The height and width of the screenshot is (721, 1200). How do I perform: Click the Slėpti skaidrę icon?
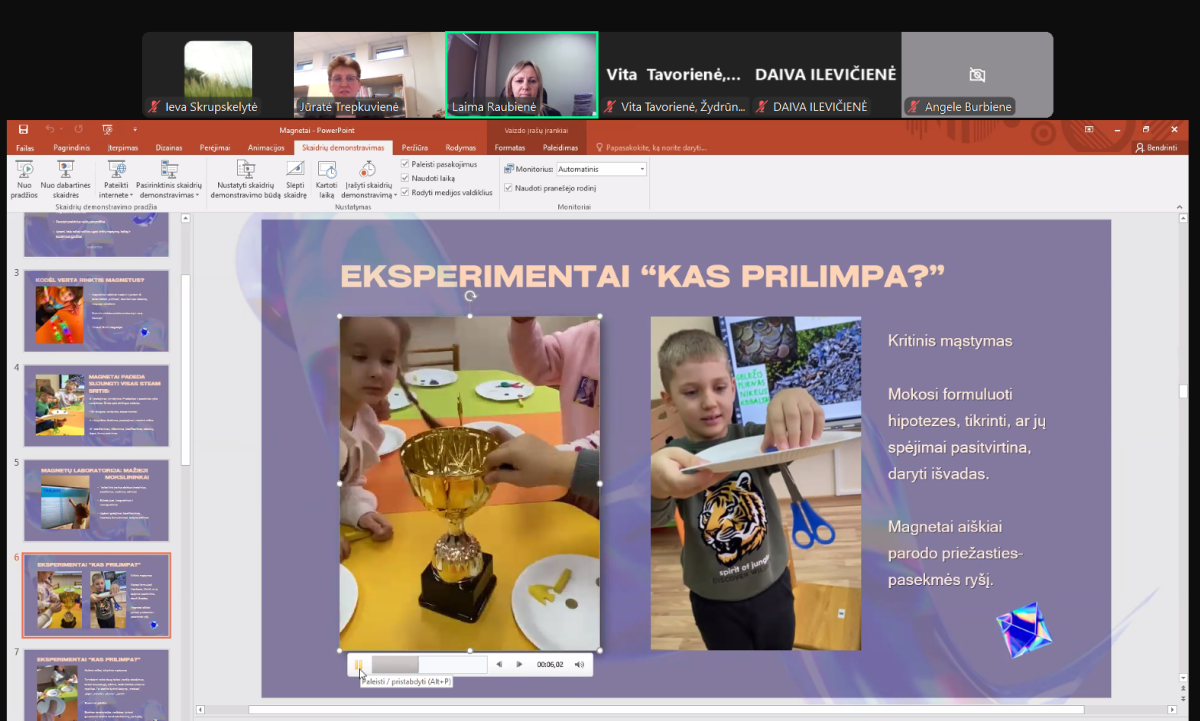[295, 170]
